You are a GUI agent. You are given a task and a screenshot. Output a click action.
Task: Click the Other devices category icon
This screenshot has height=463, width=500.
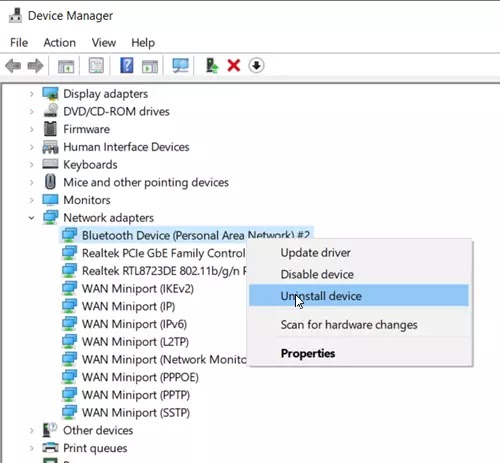(50, 430)
